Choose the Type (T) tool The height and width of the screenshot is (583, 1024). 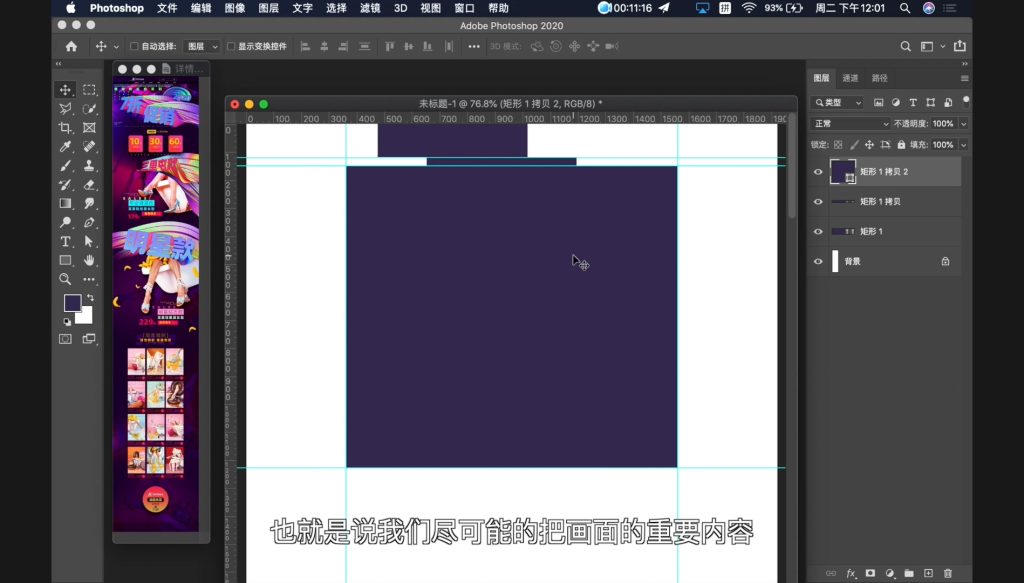tap(65, 242)
